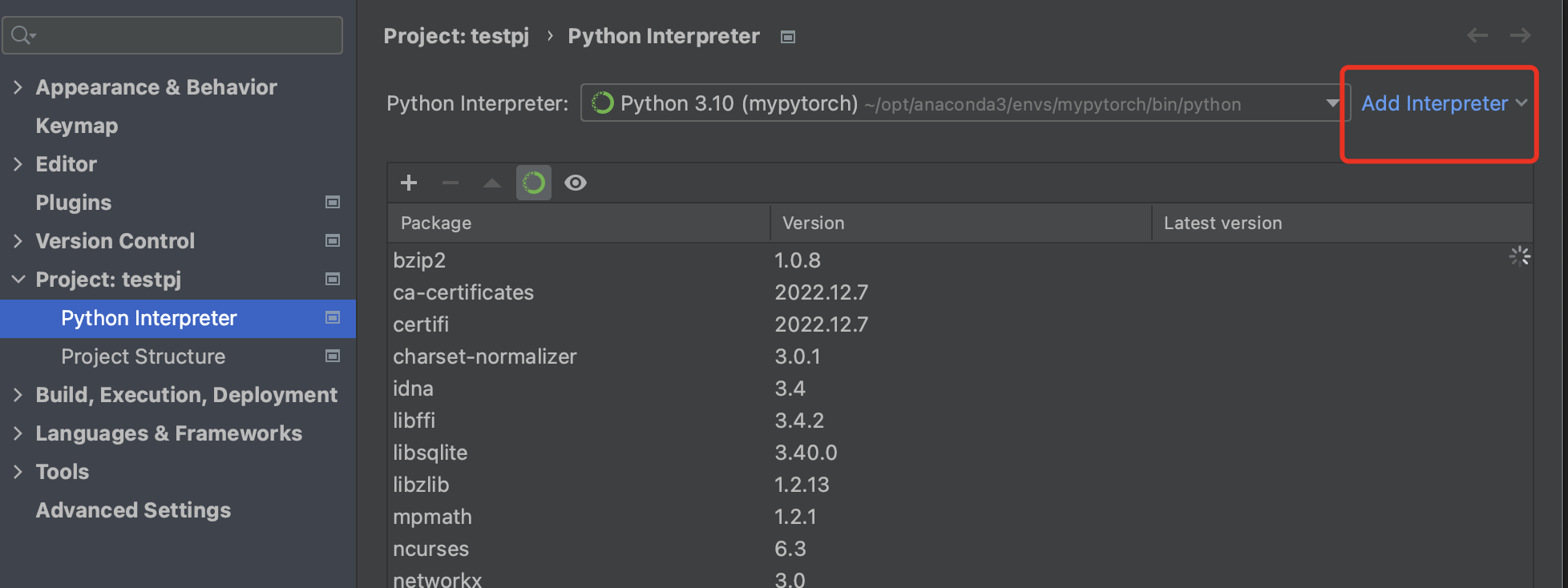
Task: Open the Keymap settings page
Action: pyautogui.click(x=76, y=126)
